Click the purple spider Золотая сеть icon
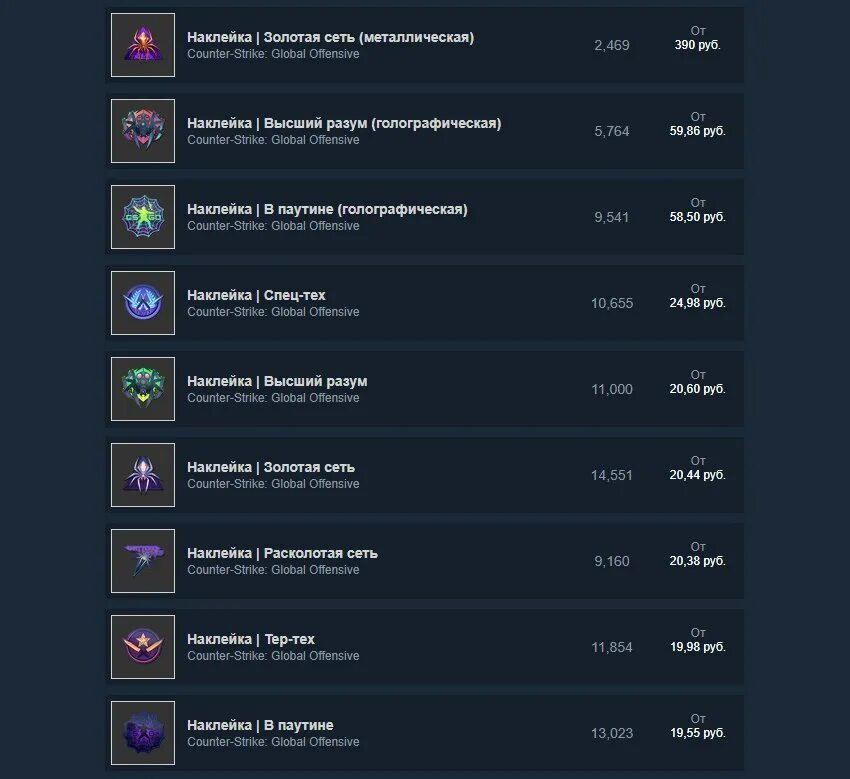850x779 pixels. (143, 475)
